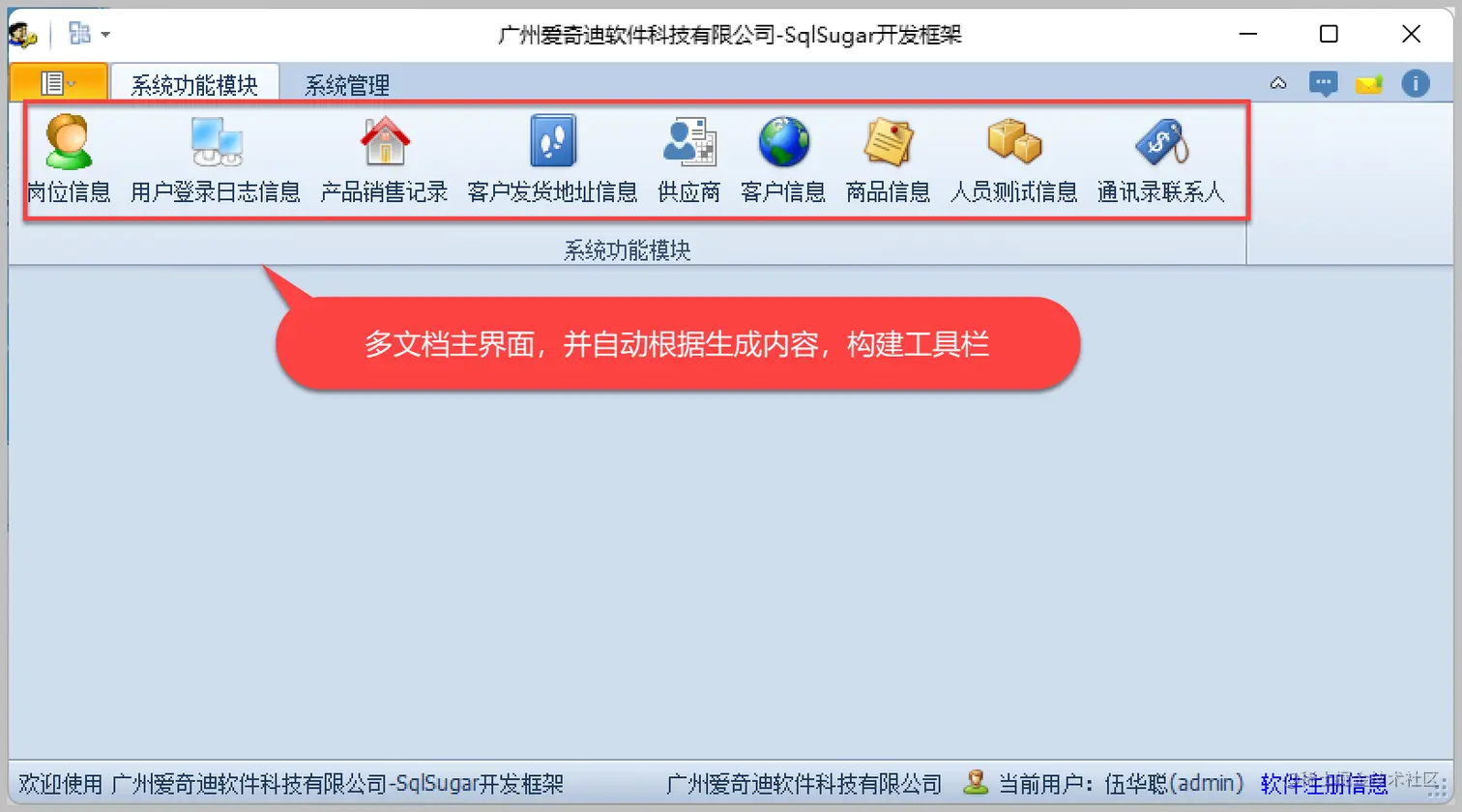Click the application logo icon in title bar
Viewport: 1462px width, 812px height.
[x=22, y=35]
